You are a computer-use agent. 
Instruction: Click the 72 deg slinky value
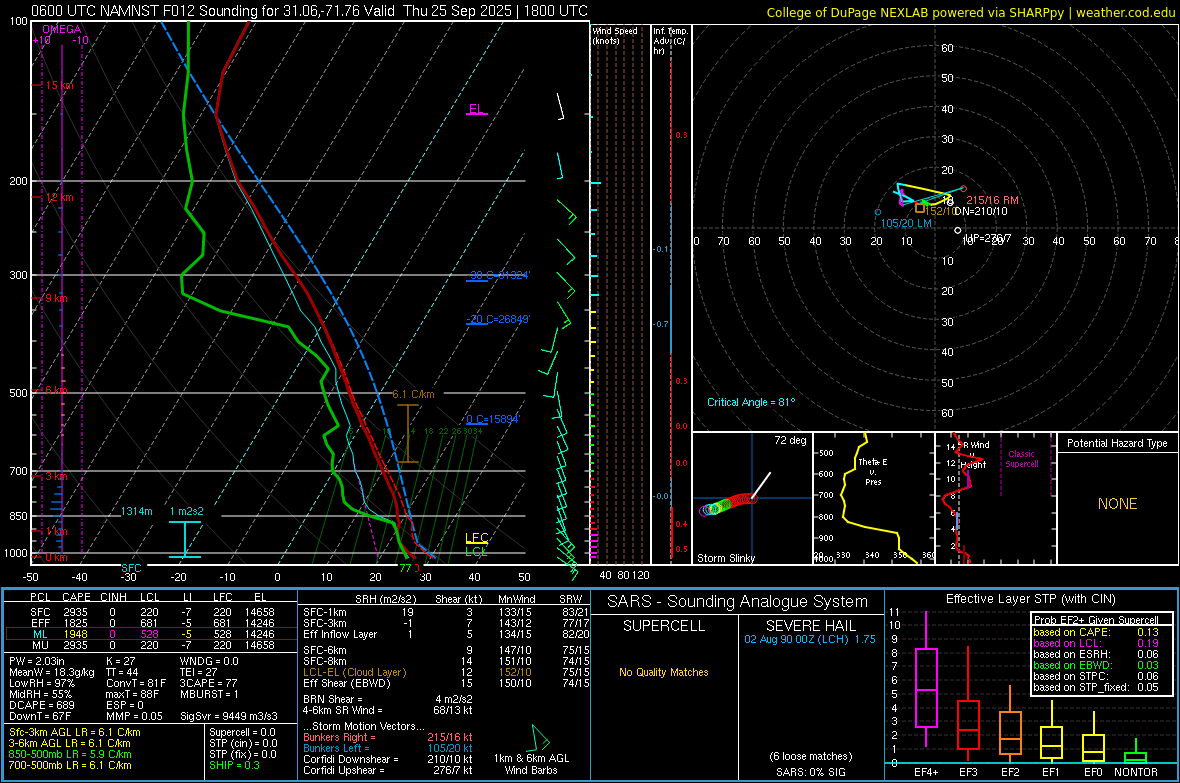tap(790, 440)
